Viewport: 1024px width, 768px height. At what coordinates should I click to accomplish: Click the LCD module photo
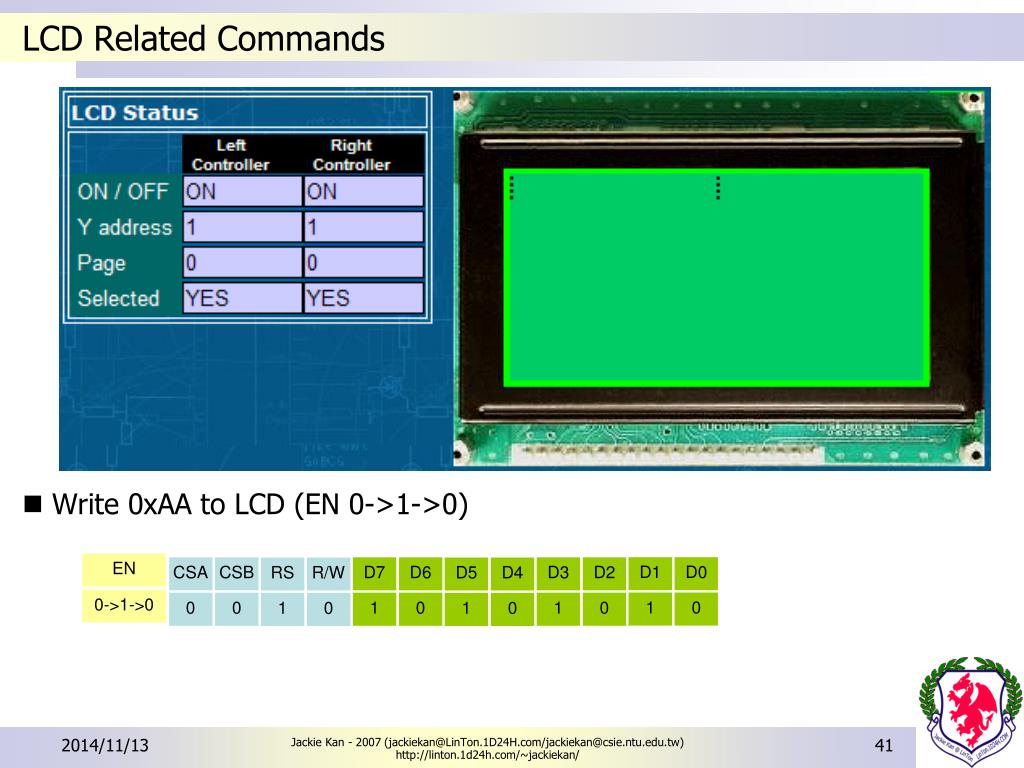point(718,279)
